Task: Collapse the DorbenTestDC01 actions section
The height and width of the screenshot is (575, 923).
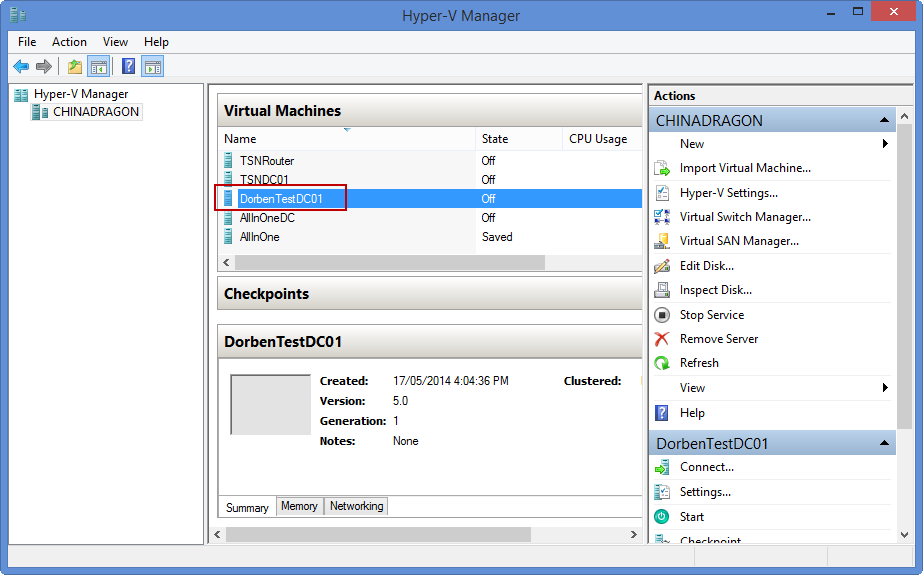Action: [x=884, y=443]
